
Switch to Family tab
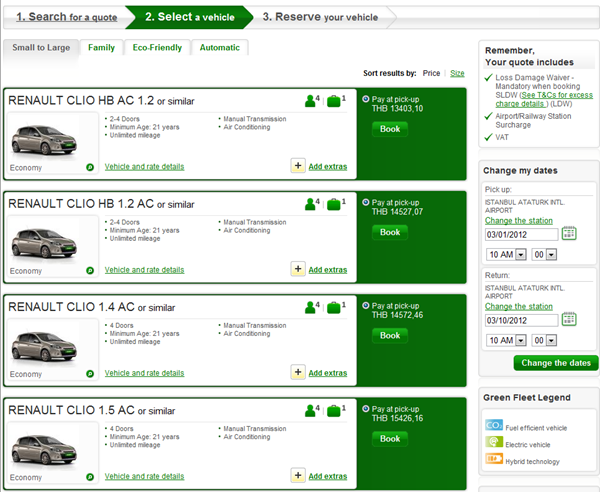101,47
